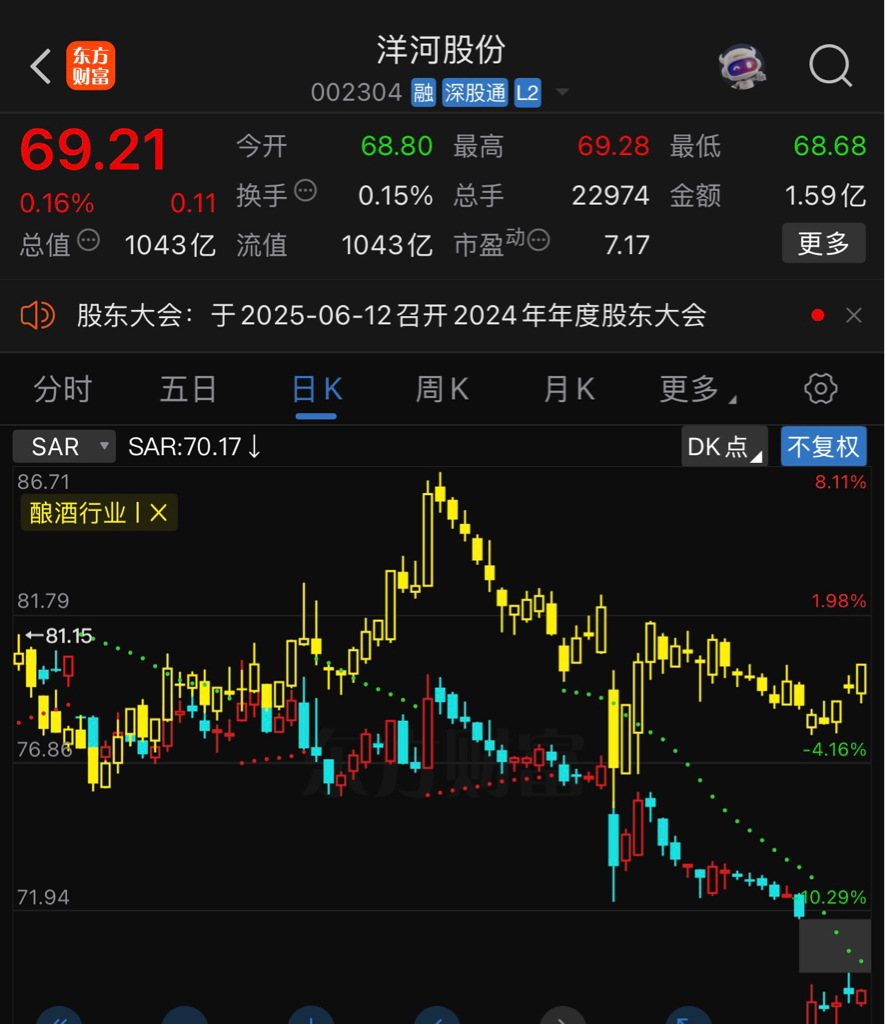
Task: Open chart settings gear icon
Action: [821, 389]
